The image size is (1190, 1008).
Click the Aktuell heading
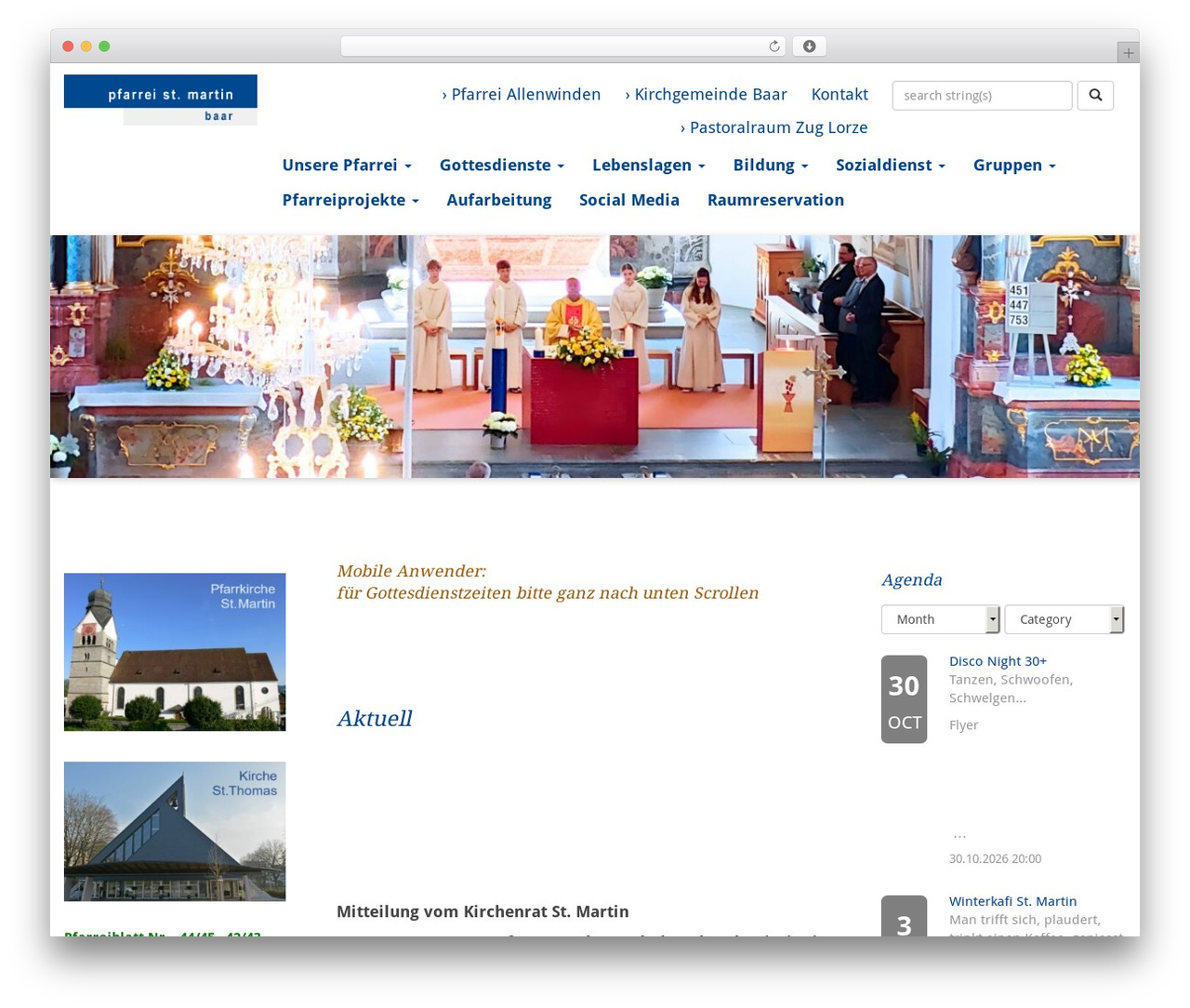point(374,719)
